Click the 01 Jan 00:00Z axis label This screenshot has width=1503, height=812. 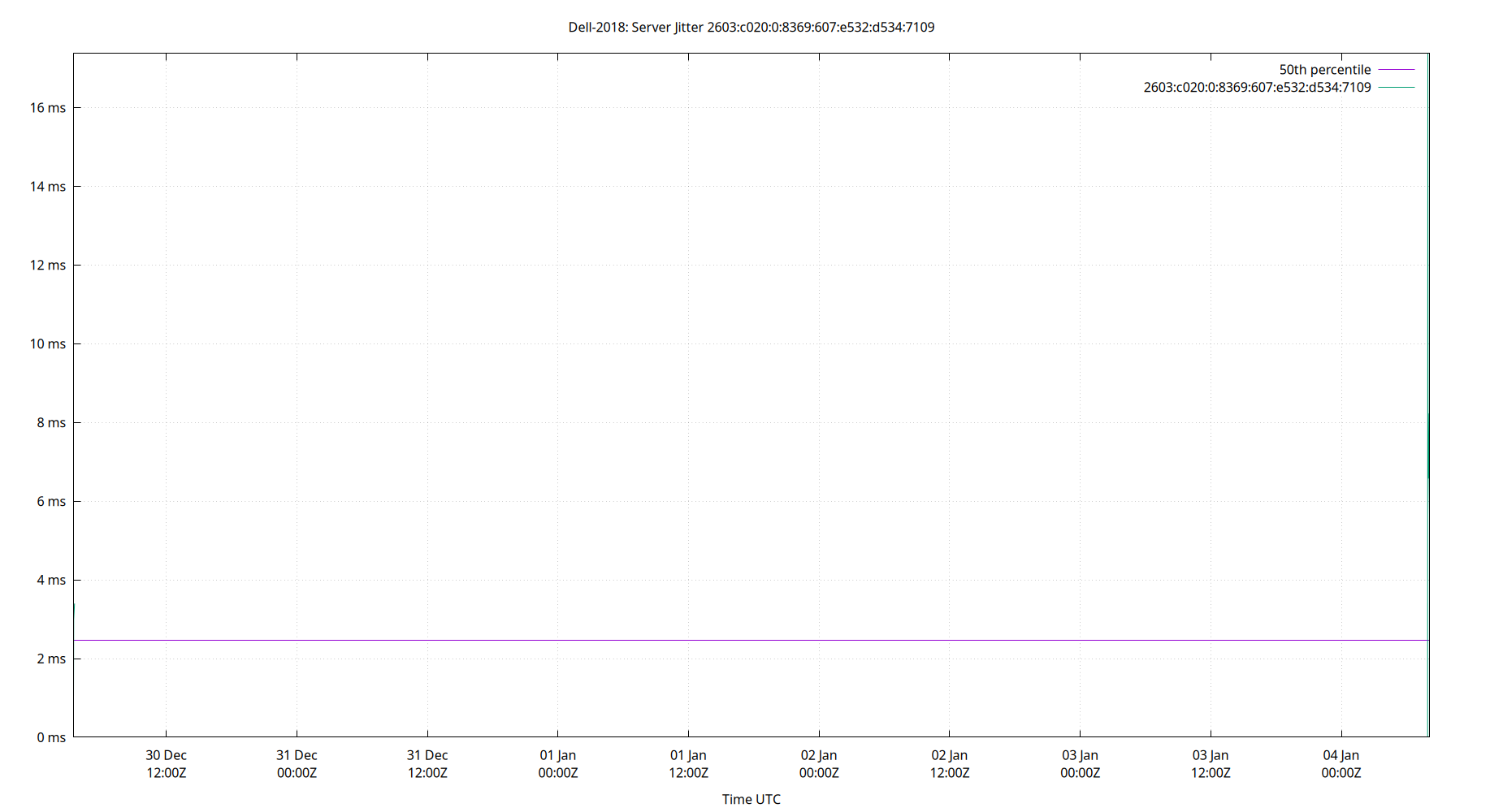(x=558, y=763)
